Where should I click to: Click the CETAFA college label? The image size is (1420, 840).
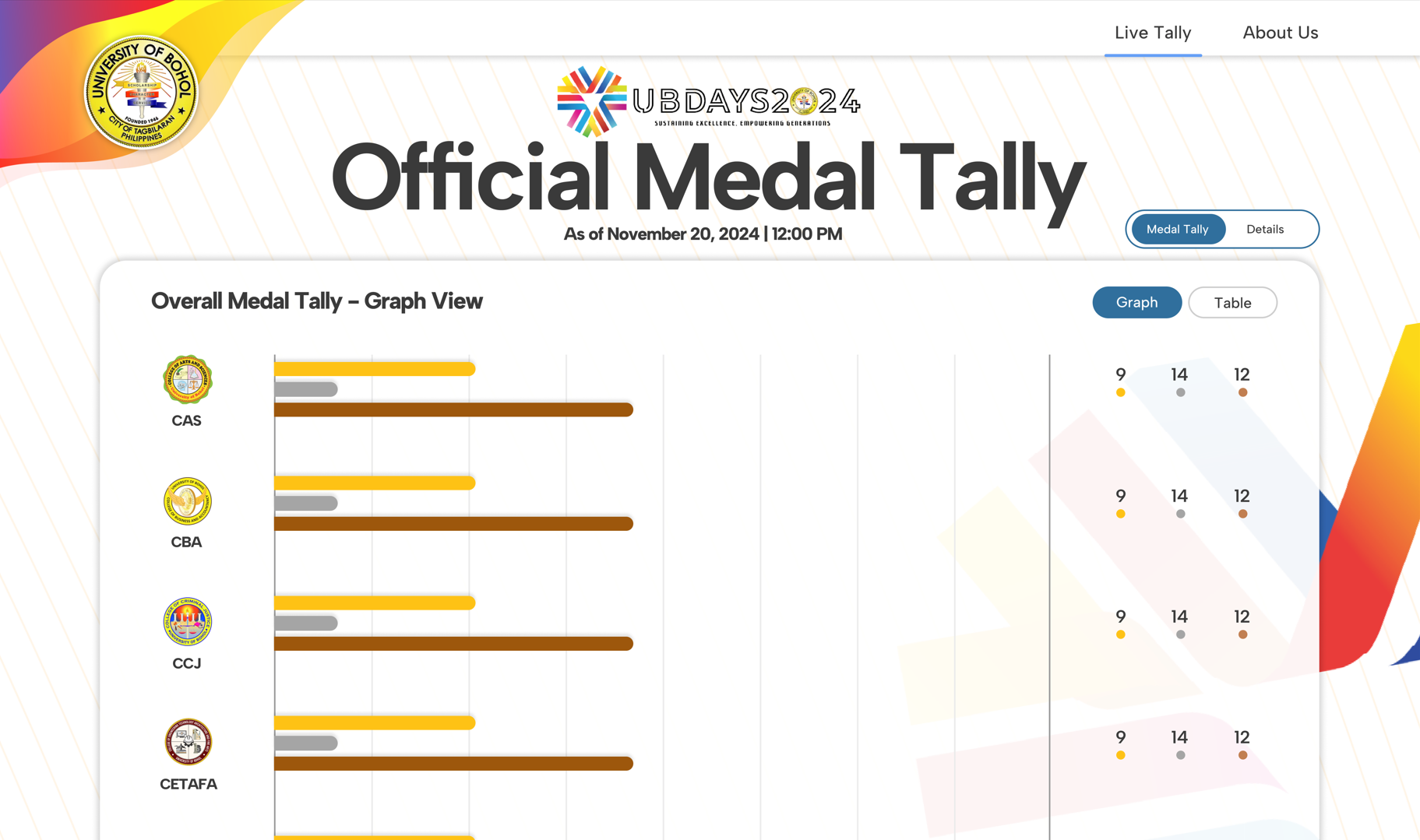(189, 784)
